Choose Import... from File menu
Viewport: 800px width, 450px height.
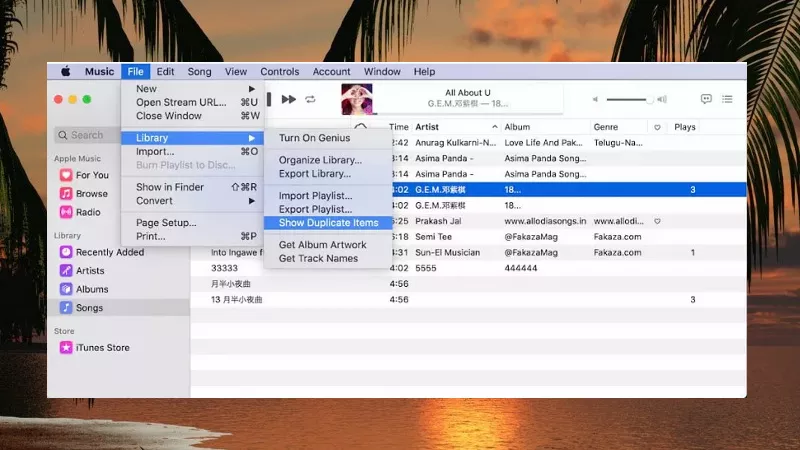click(192, 152)
